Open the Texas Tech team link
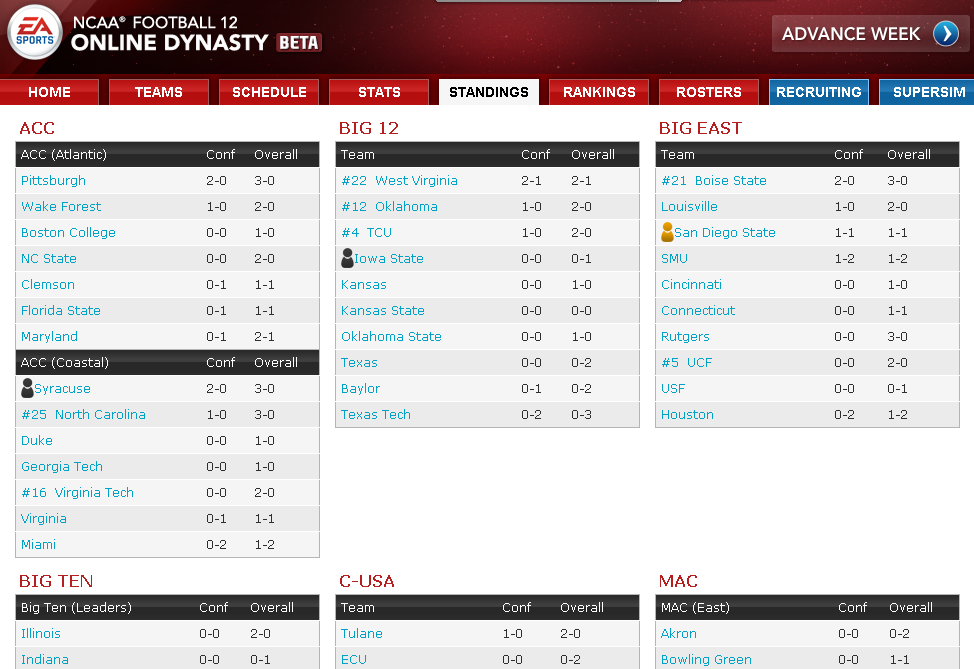The width and height of the screenshot is (974, 669). click(376, 414)
